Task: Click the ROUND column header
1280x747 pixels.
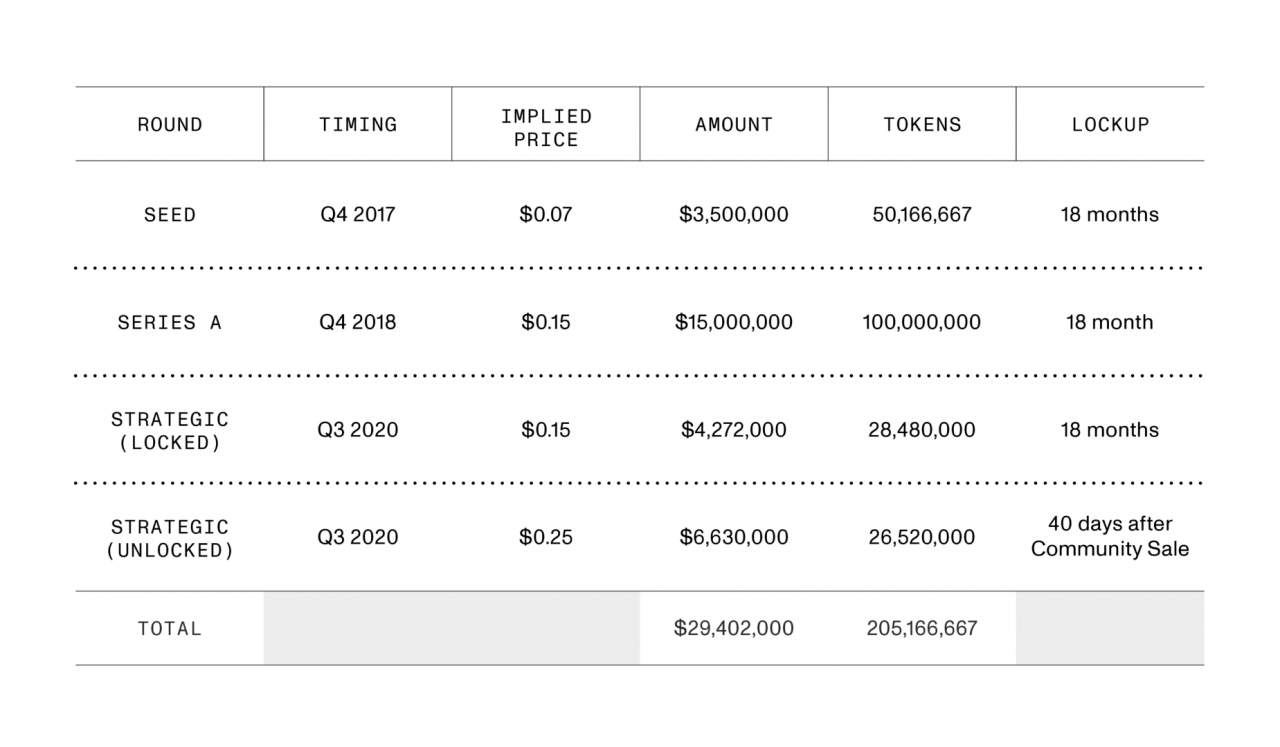Action: 170,125
